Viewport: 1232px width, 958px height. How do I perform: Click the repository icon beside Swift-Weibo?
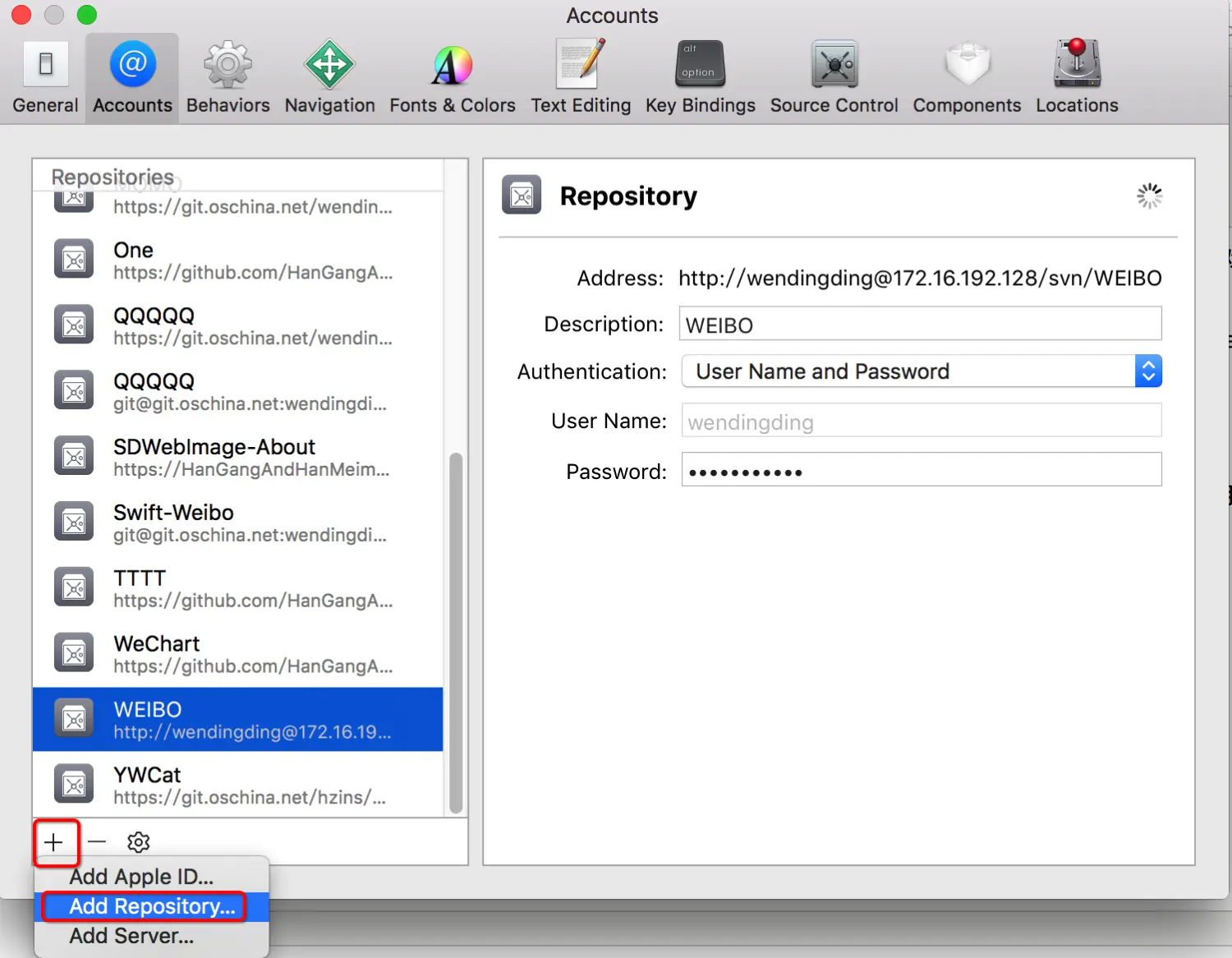(74, 522)
